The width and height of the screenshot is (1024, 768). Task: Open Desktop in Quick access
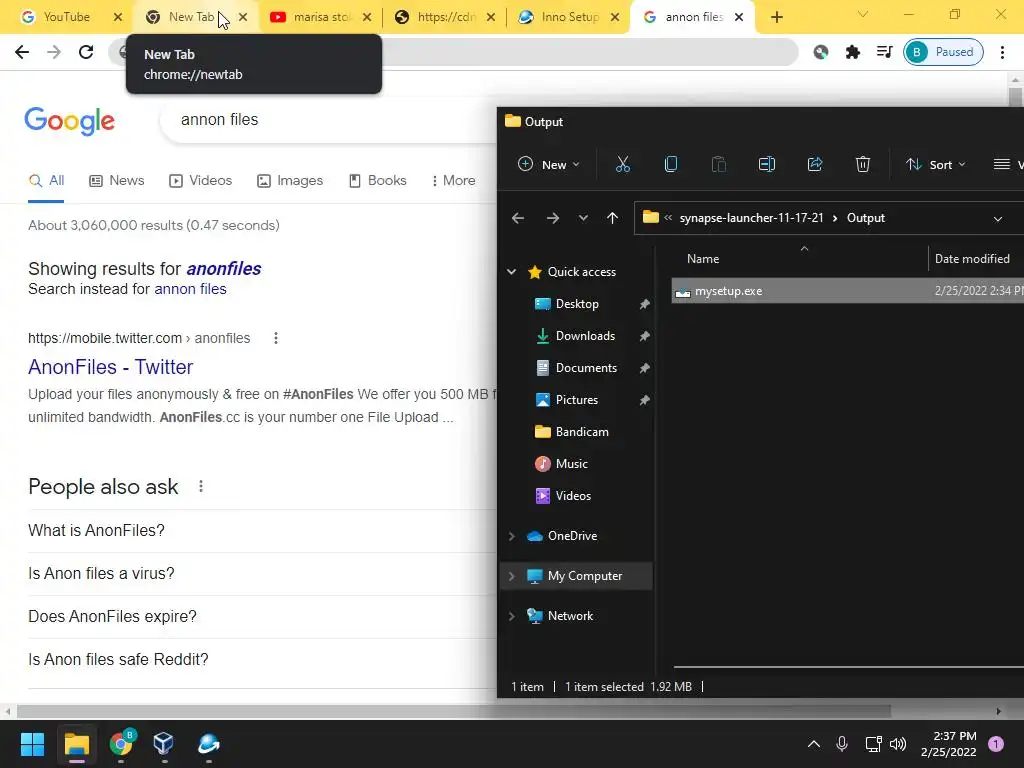click(577, 304)
